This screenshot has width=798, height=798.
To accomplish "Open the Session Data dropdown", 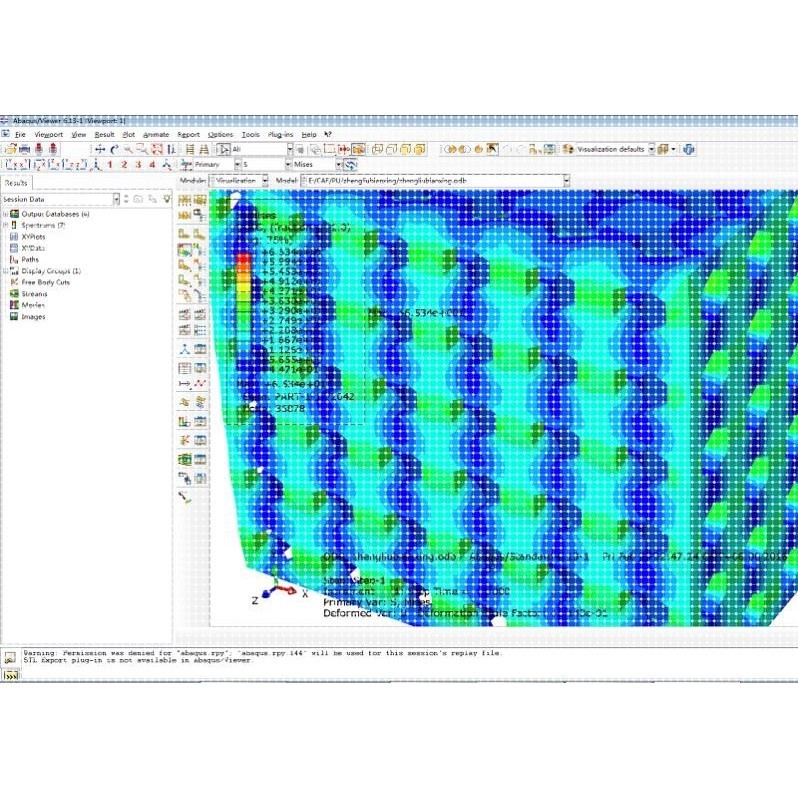I will [116, 199].
